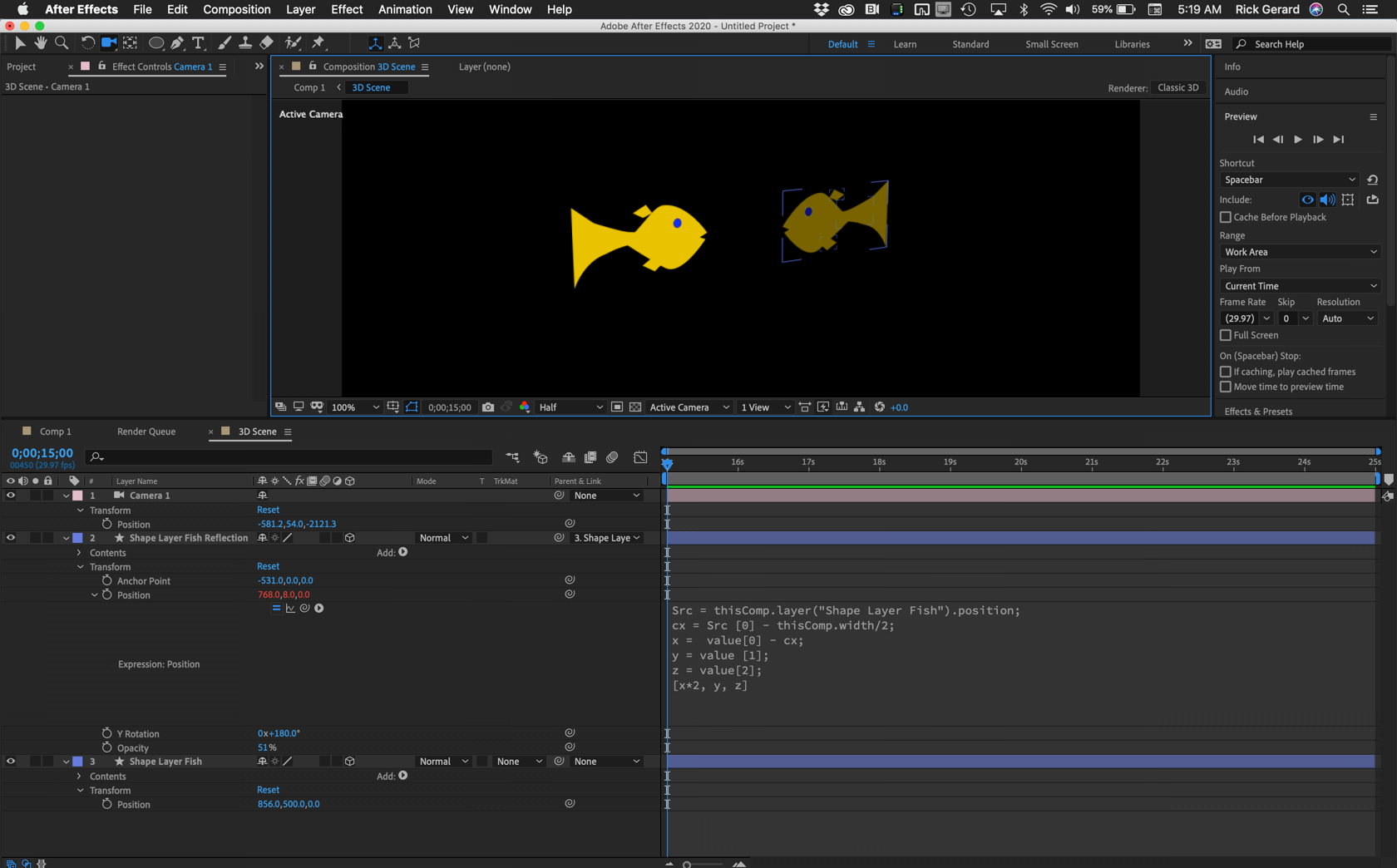Click the Classic 3D renderer button

[1178, 87]
